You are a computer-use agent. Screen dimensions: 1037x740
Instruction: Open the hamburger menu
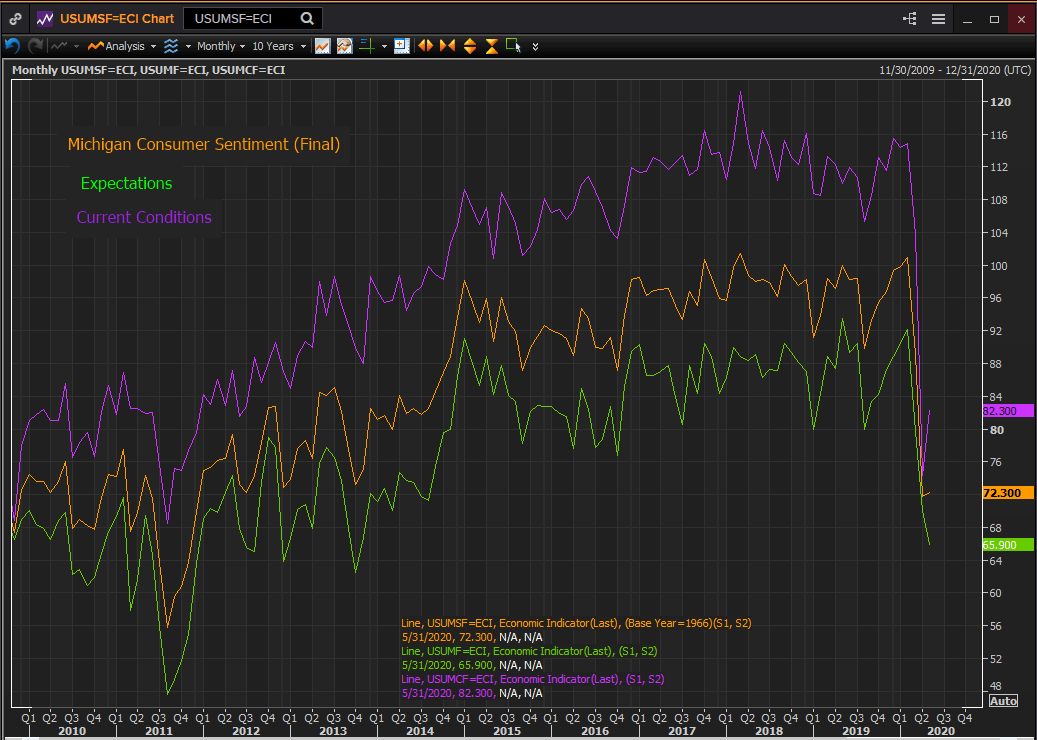pos(938,18)
